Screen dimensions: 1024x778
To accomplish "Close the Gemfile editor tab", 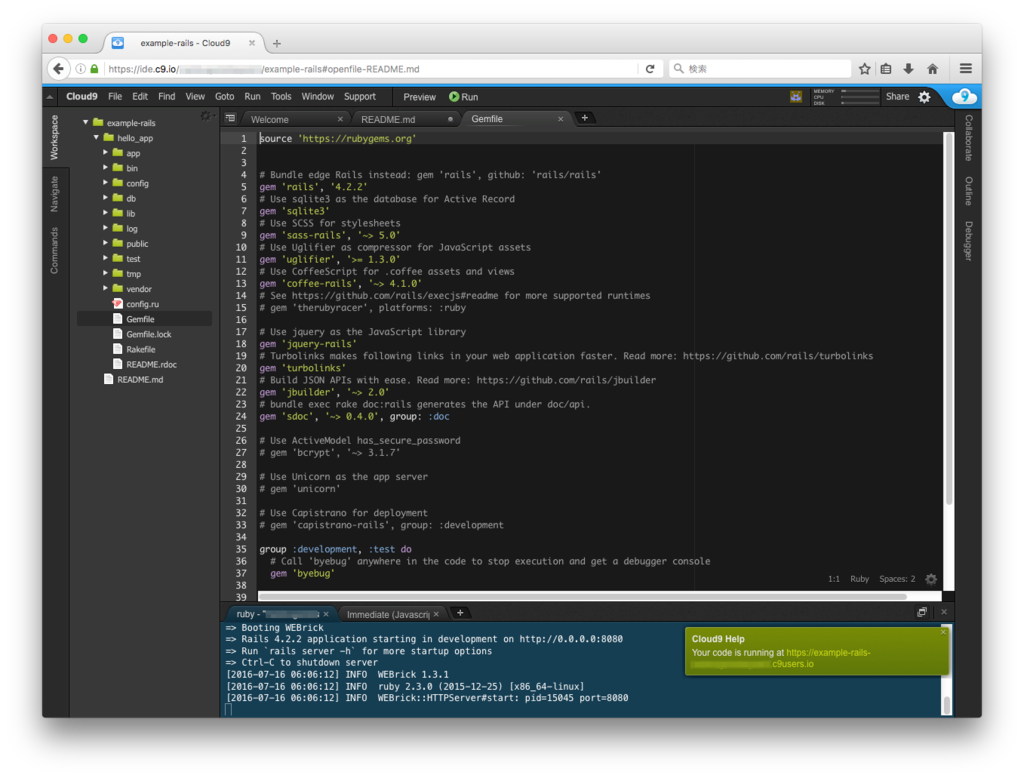I will 560,119.
